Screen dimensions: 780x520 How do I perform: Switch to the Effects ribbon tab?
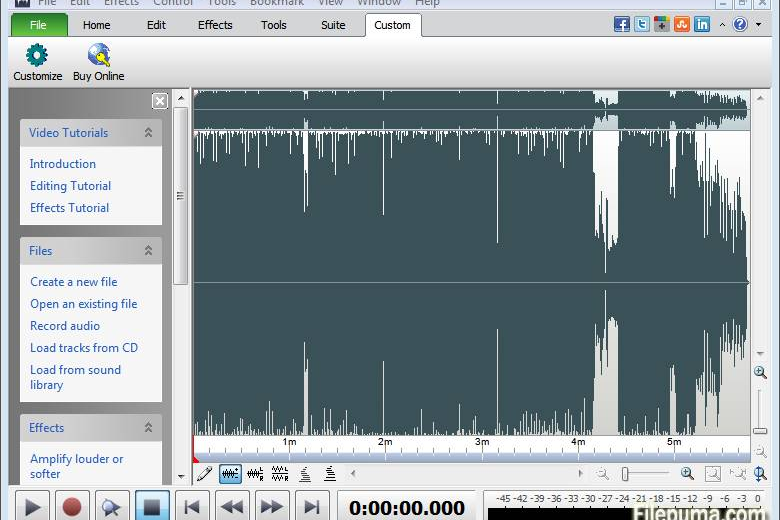(x=215, y=25)
